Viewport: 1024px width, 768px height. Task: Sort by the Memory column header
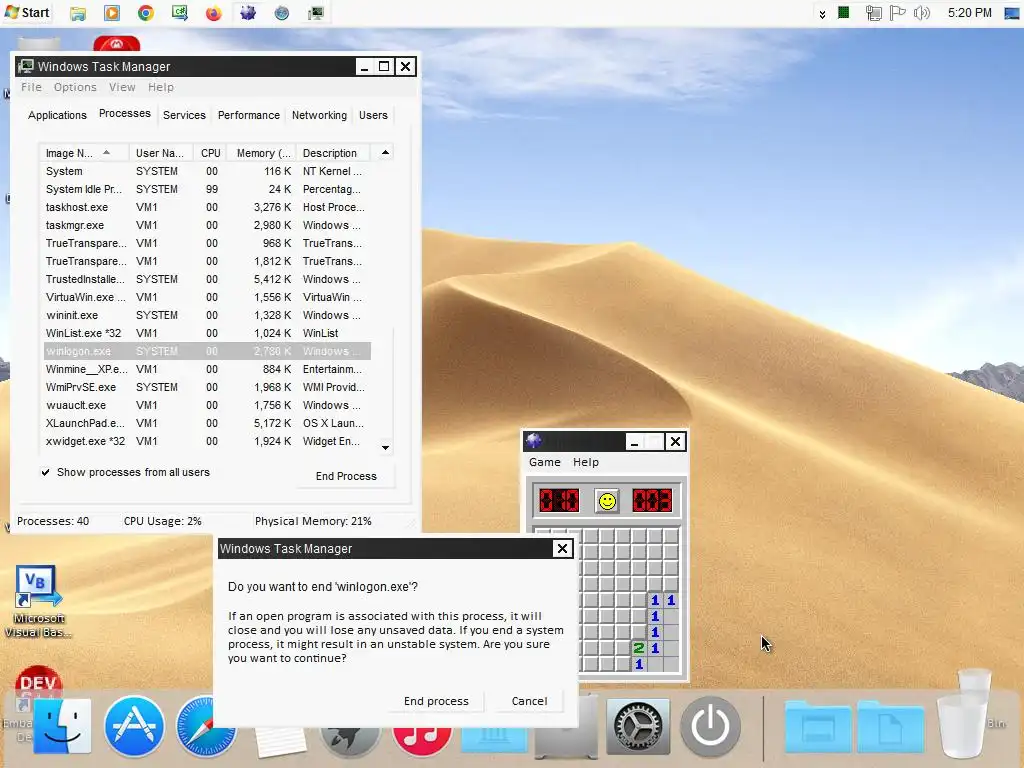(x=263, y=153)
